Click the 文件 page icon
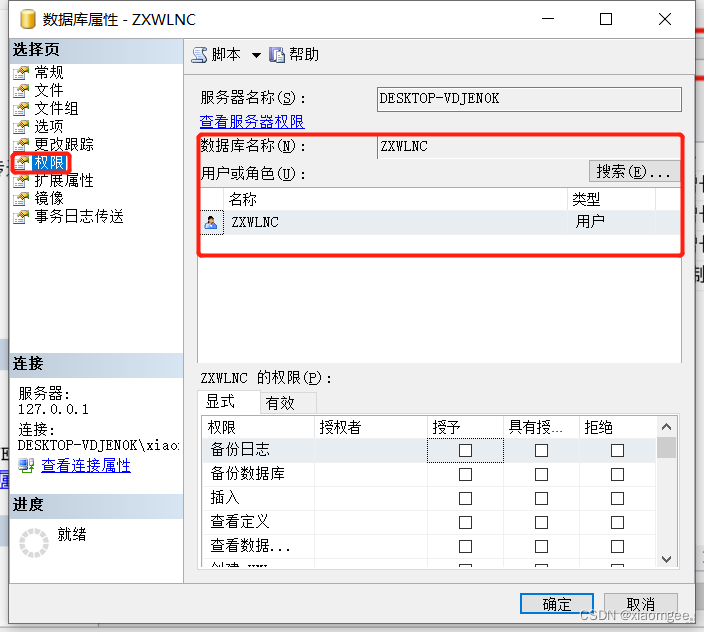Viewport: 704px width, 632px height. [x=21, y=91]
